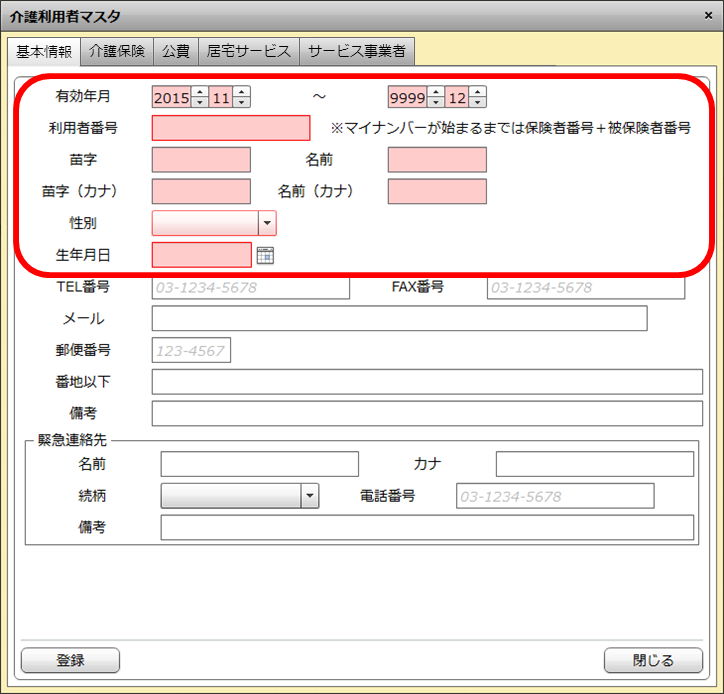Image resolution: width=724 pixels, height=694 pixels.
Task: Click the 利用者番号 input field
Action: [x=231, y=128]
